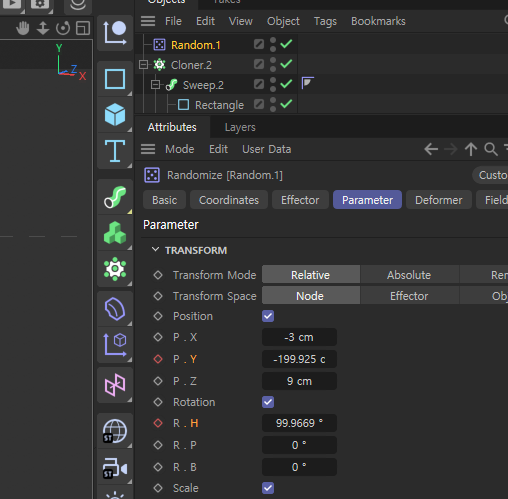Open the Custom dropdown in Attributes
The image size is (508, 499).
[490, 175]
